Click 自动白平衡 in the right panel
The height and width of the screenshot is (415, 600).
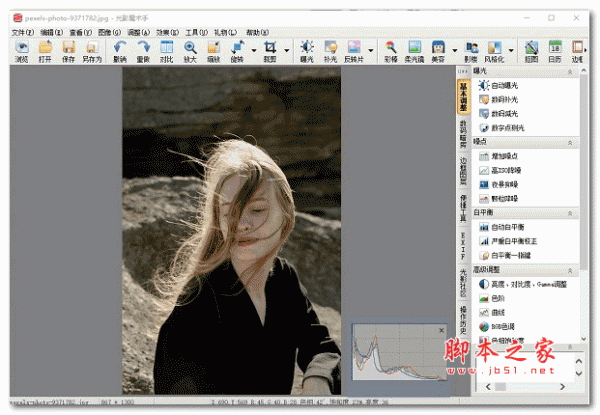pos(510,227)
